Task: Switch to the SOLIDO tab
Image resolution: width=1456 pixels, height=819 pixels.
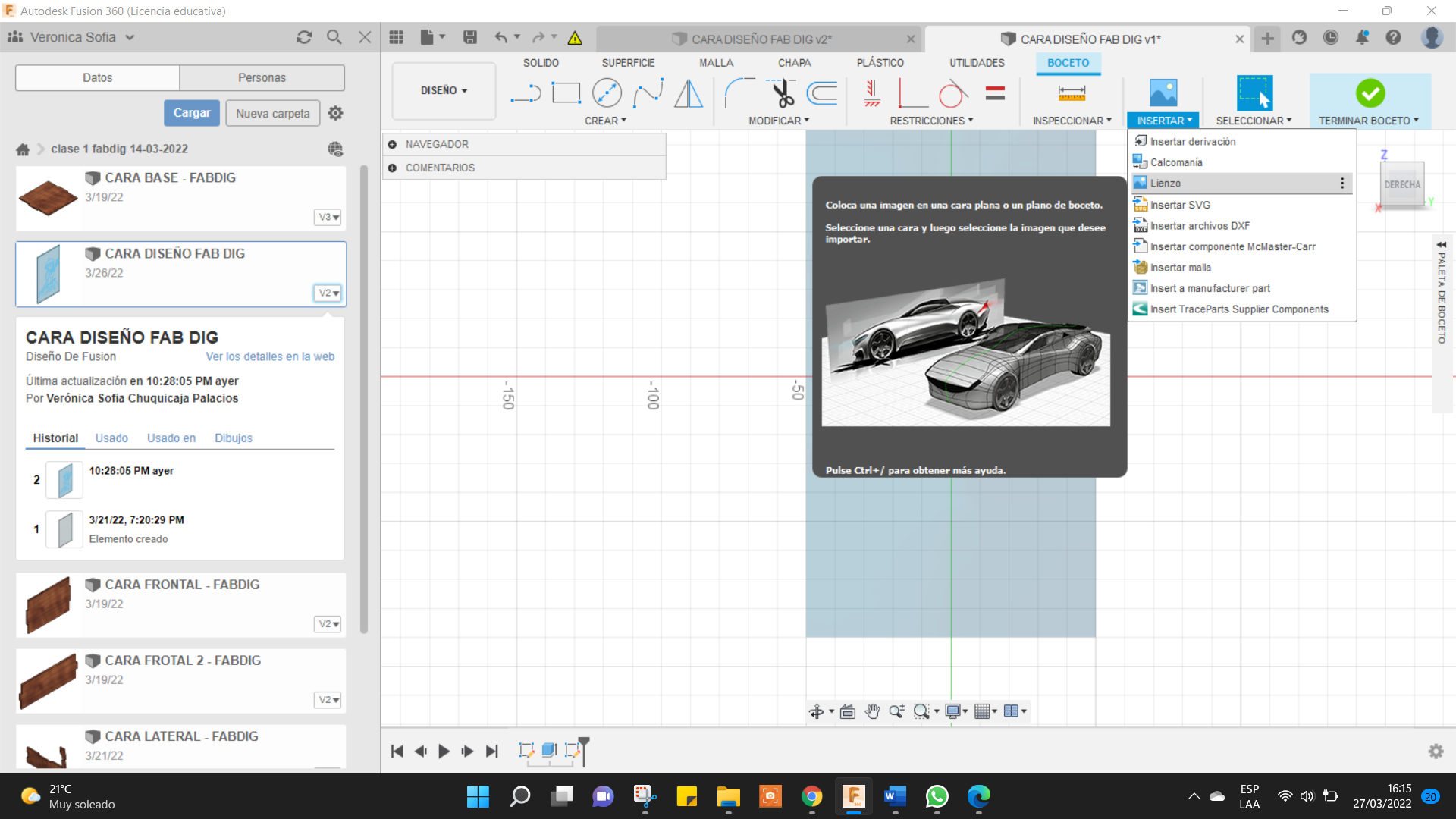Action: (x=541, y=63)
